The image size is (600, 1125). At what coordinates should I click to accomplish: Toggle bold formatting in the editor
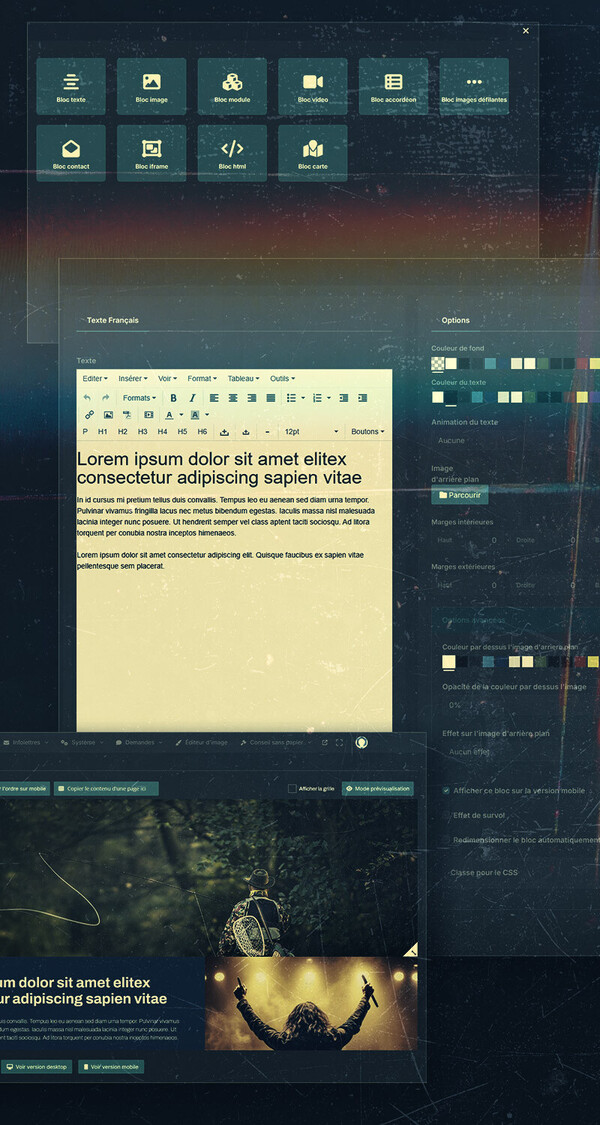point(174,398)
